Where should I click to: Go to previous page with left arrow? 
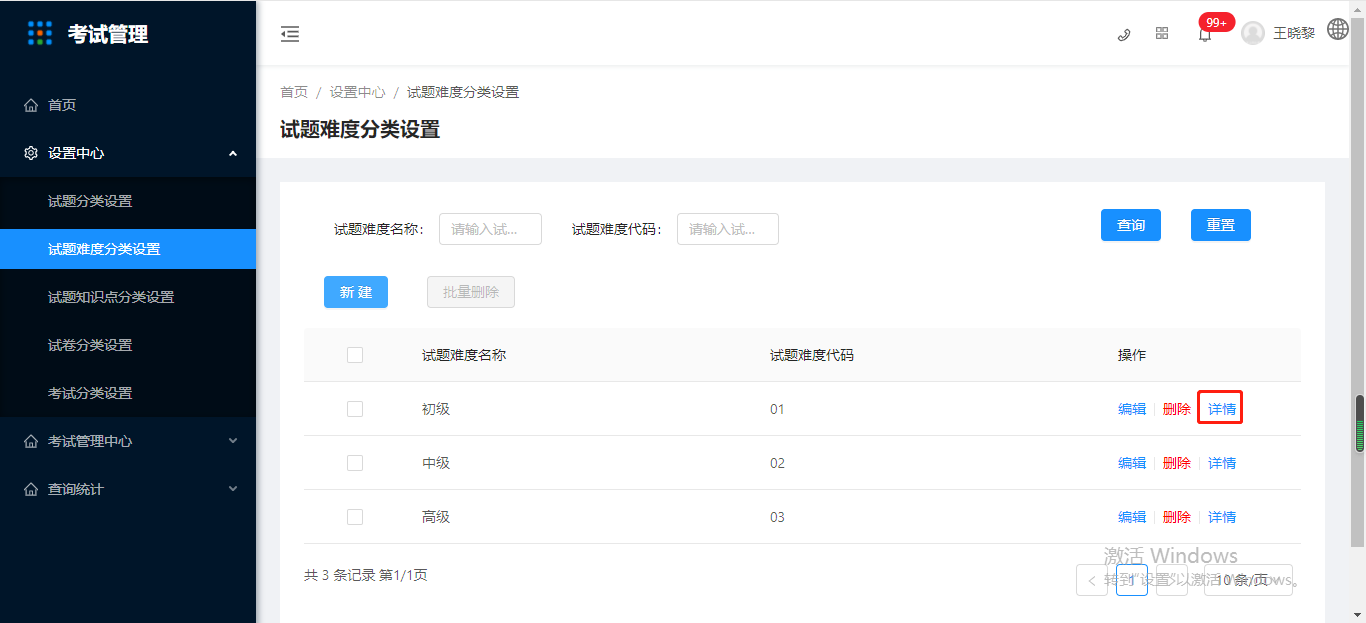tap(1091, 580)
